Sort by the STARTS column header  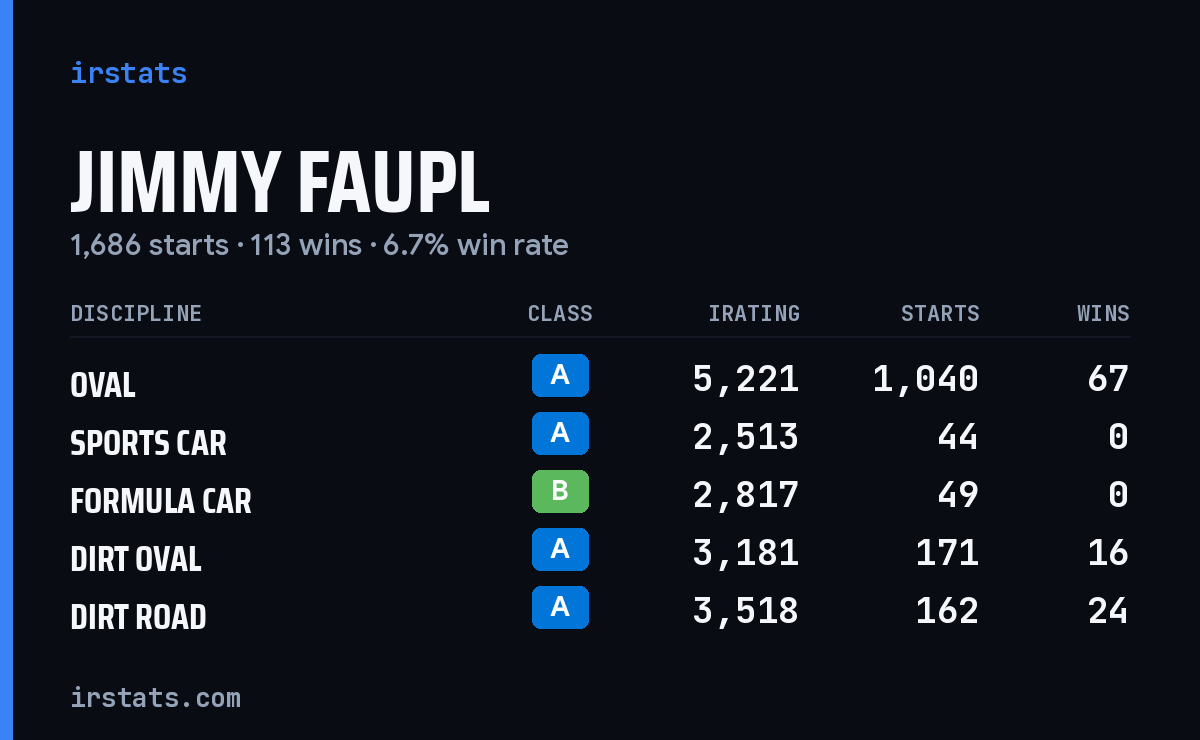pyautogui.click(x=940, y=313)
